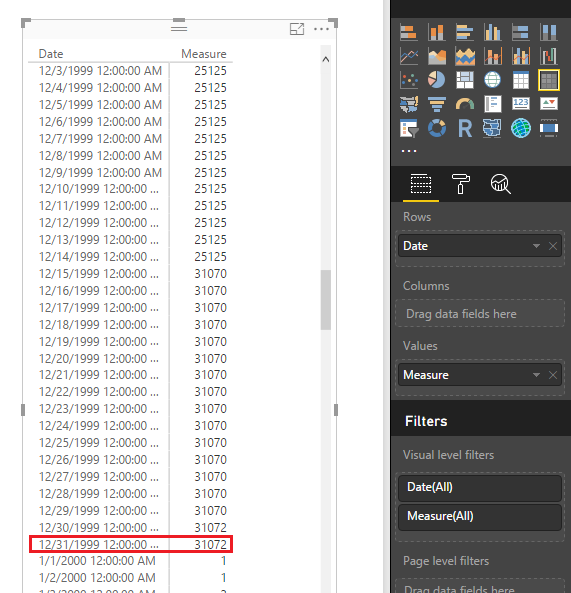Select the Map globe visualization

pos(492,80)
